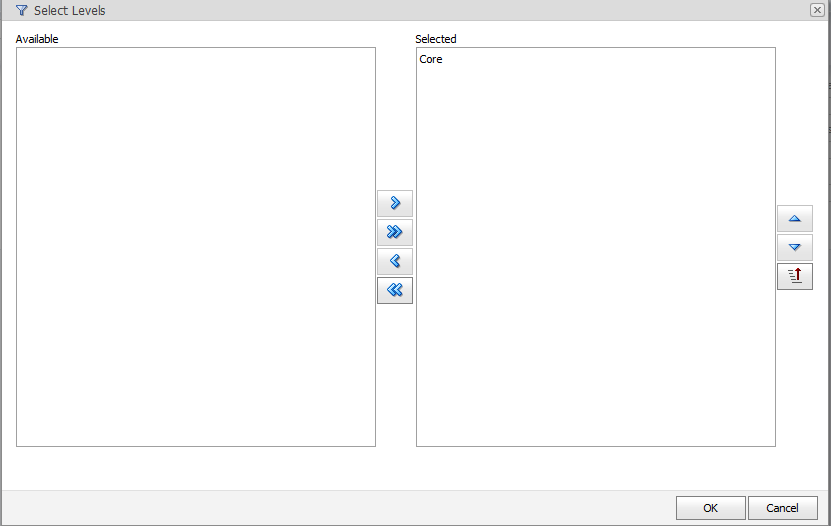Click the Selected label above right list
The height and width of the screenshot is (526, 831).
tap(436, 39)
